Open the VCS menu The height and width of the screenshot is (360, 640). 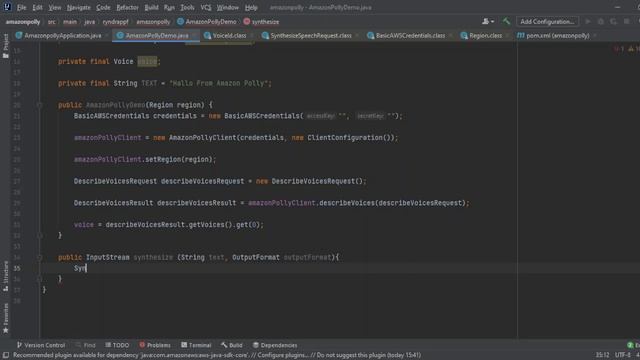[x=206, y=7]
